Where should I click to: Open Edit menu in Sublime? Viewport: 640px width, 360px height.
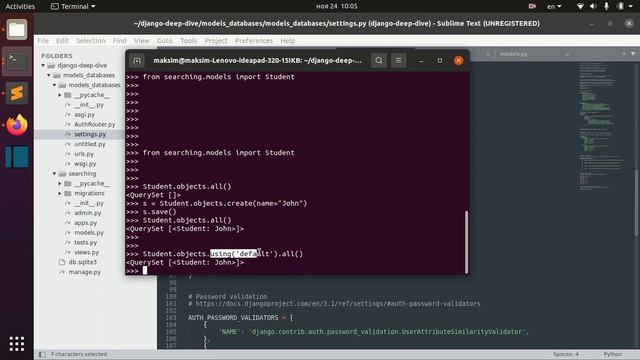pyautogui.click(x=62, y=40)
